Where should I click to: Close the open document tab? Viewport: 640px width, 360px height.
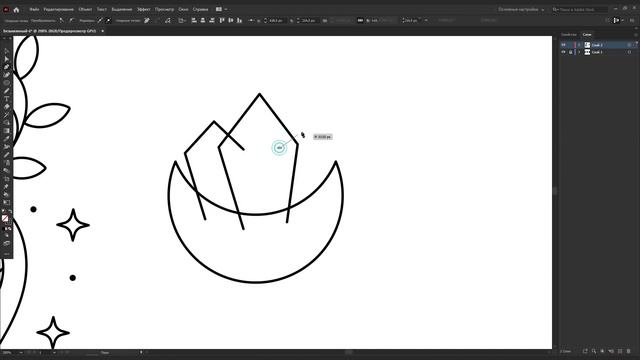[x=102, y=31]
